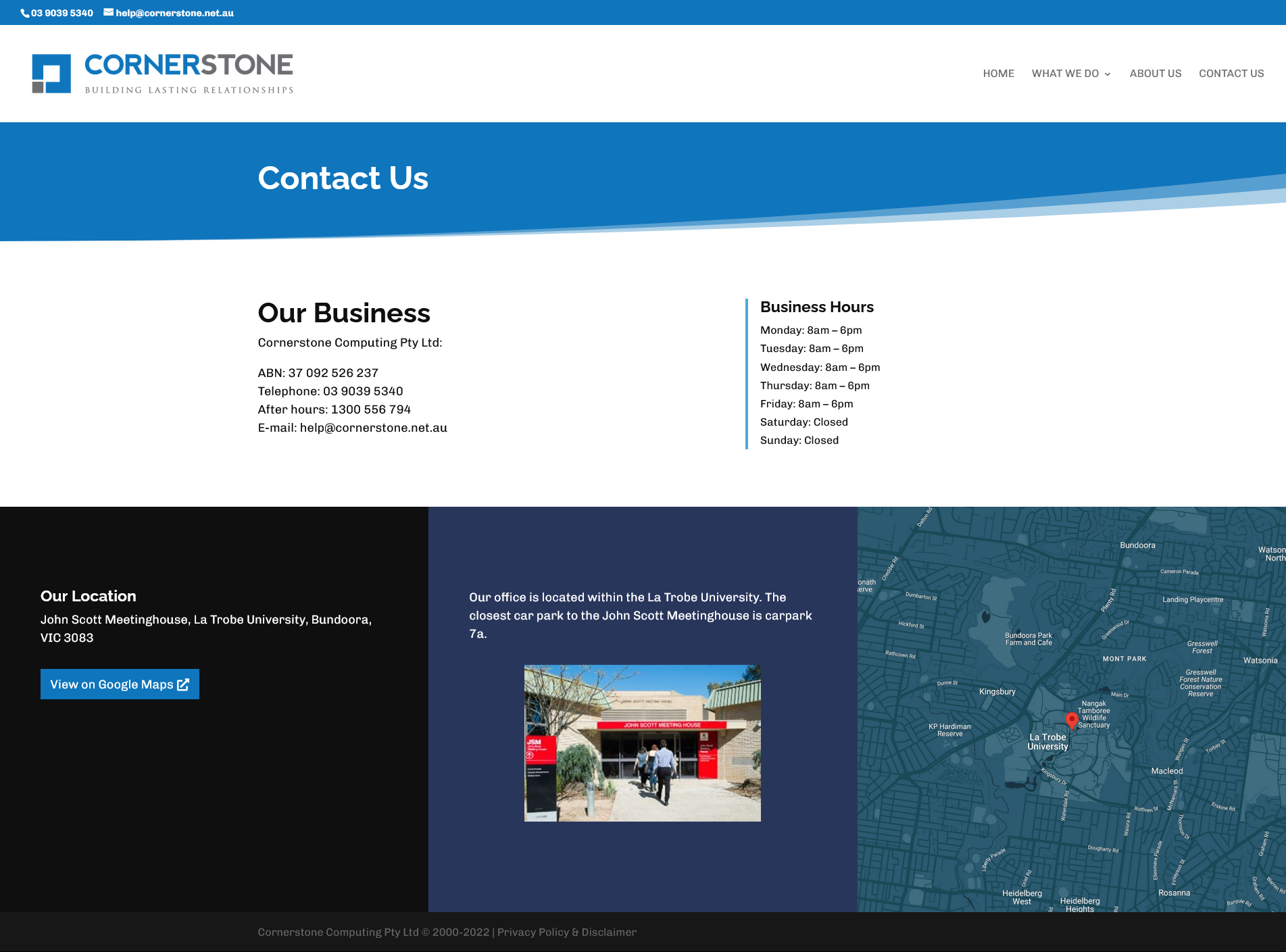This screenshot has width=1286, height=952.
Task: Click Monday: 8am – 6pm hours line
Action: coord(811,330)
